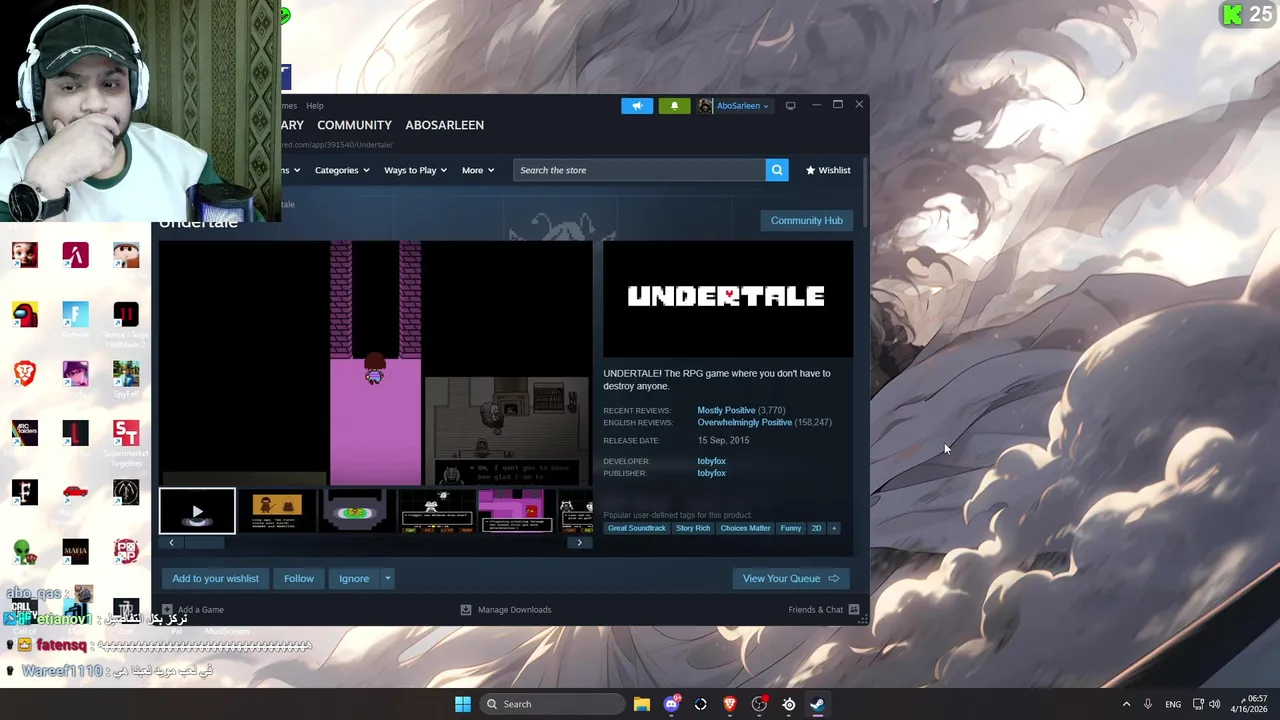Viewport: 1280px width, 720px height.
Task: Open the dropdown arrow beside Ignore
Action: 387,578
